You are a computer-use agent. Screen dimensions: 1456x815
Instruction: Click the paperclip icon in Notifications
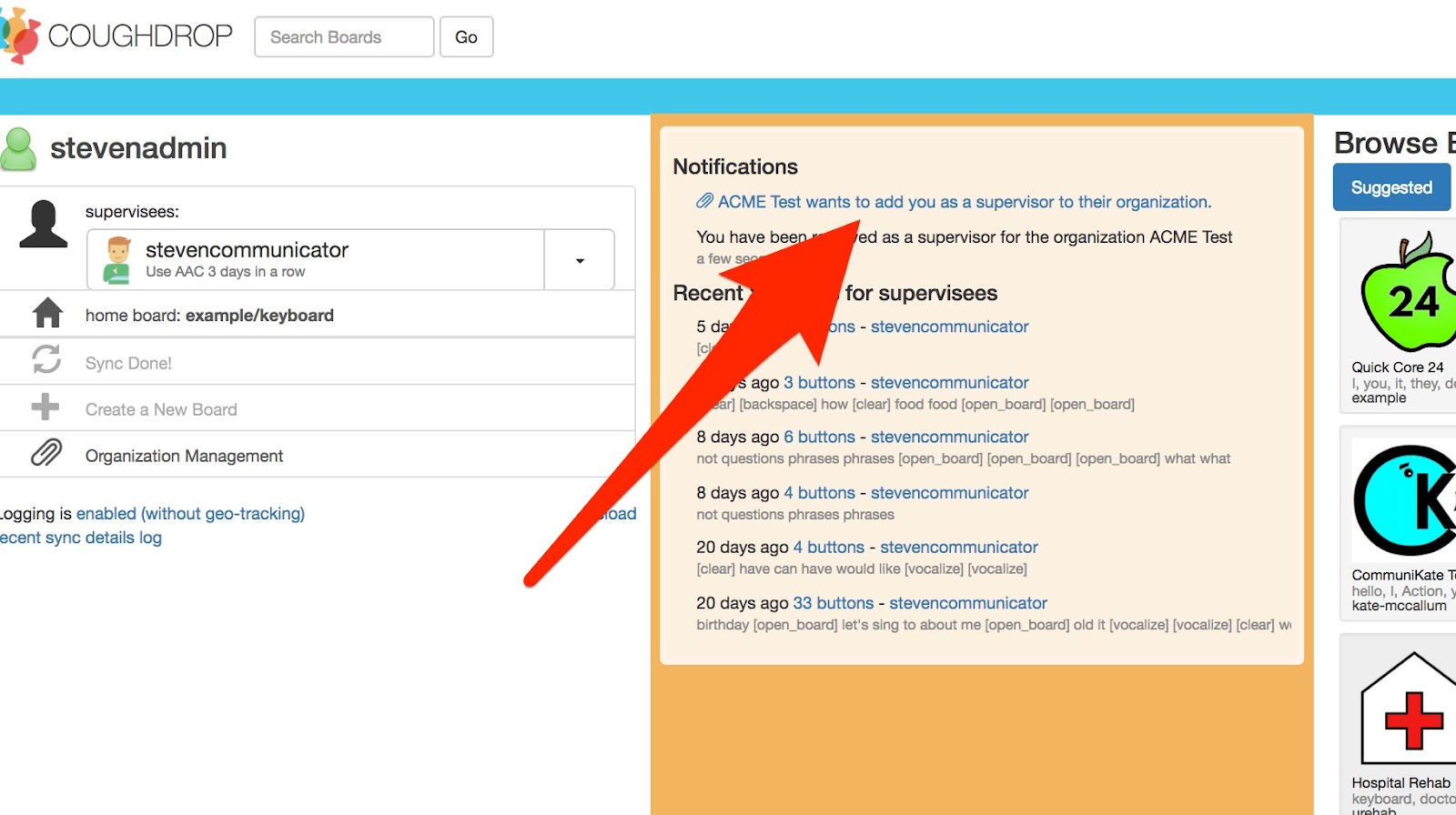pos(705,201)
